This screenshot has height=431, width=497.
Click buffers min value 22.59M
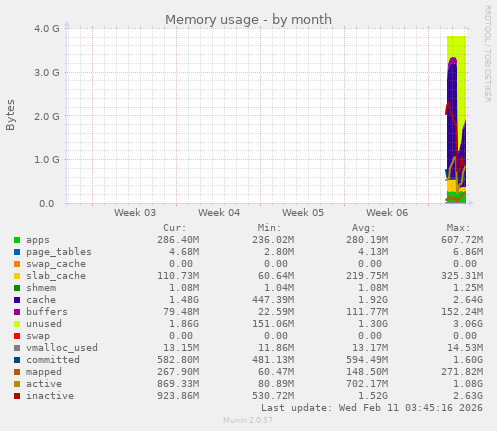coord(276,312)
